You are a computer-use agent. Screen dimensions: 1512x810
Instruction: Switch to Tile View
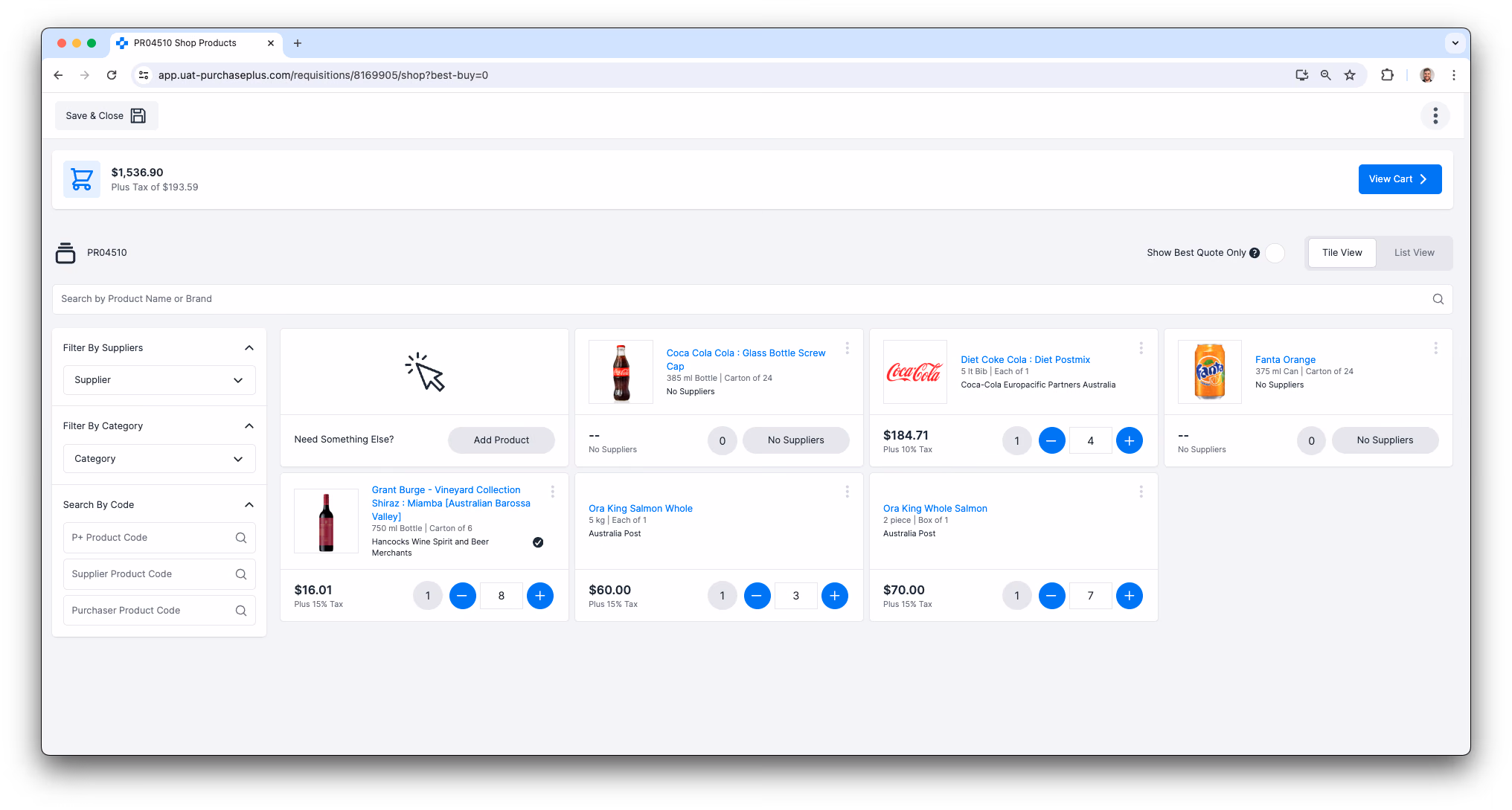pos(1342,253)
